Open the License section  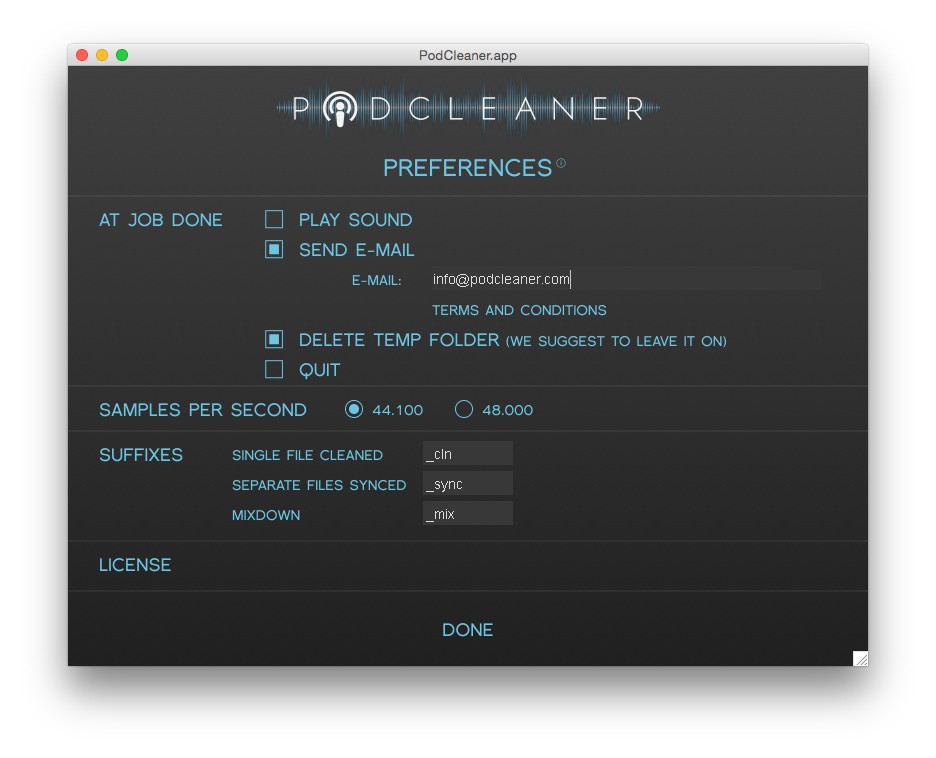pyautogui.click(x=135, y=565)
